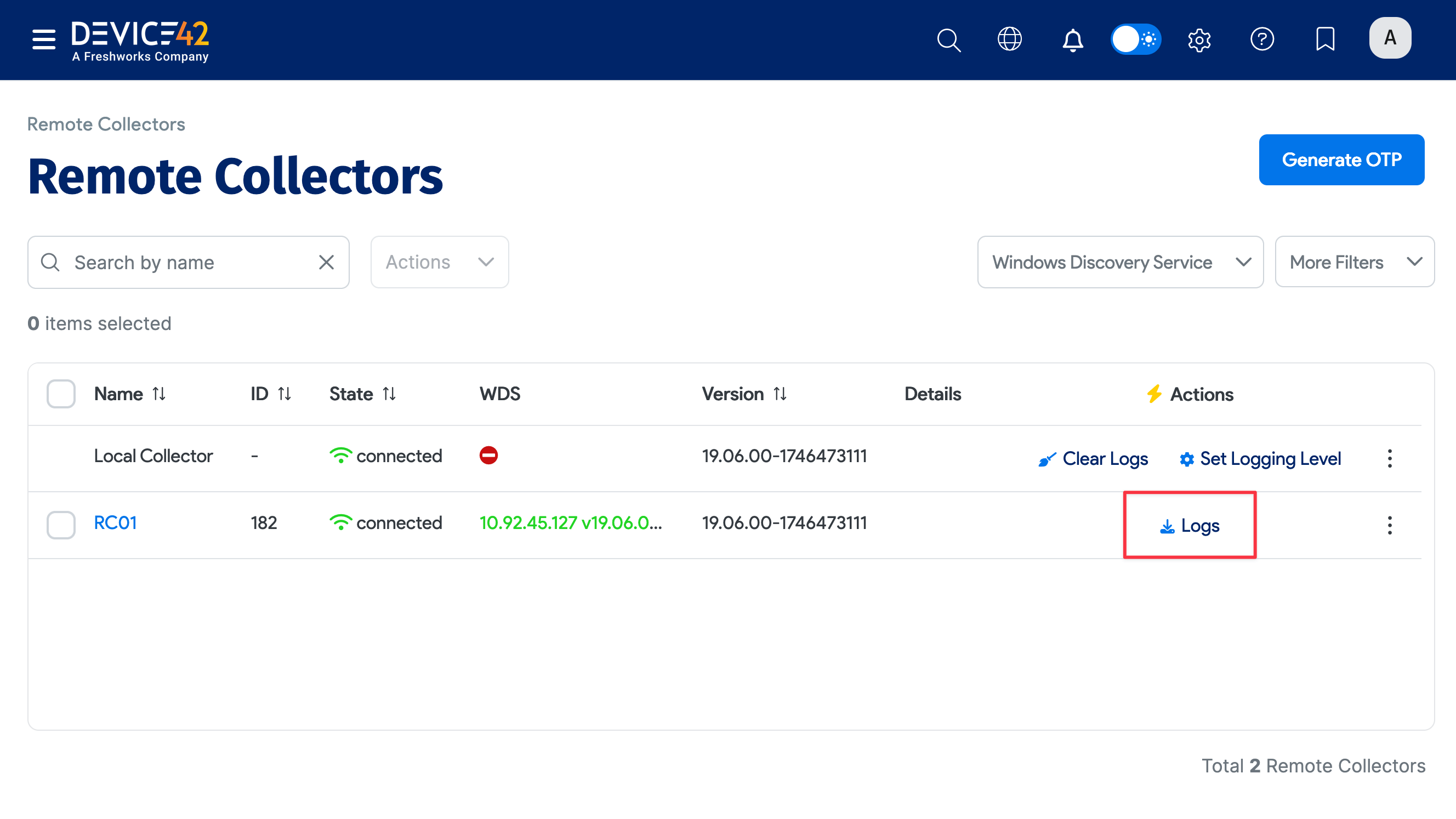
Task: Open the Local Collector kebab actions menu
Action: click(1389, 458)
